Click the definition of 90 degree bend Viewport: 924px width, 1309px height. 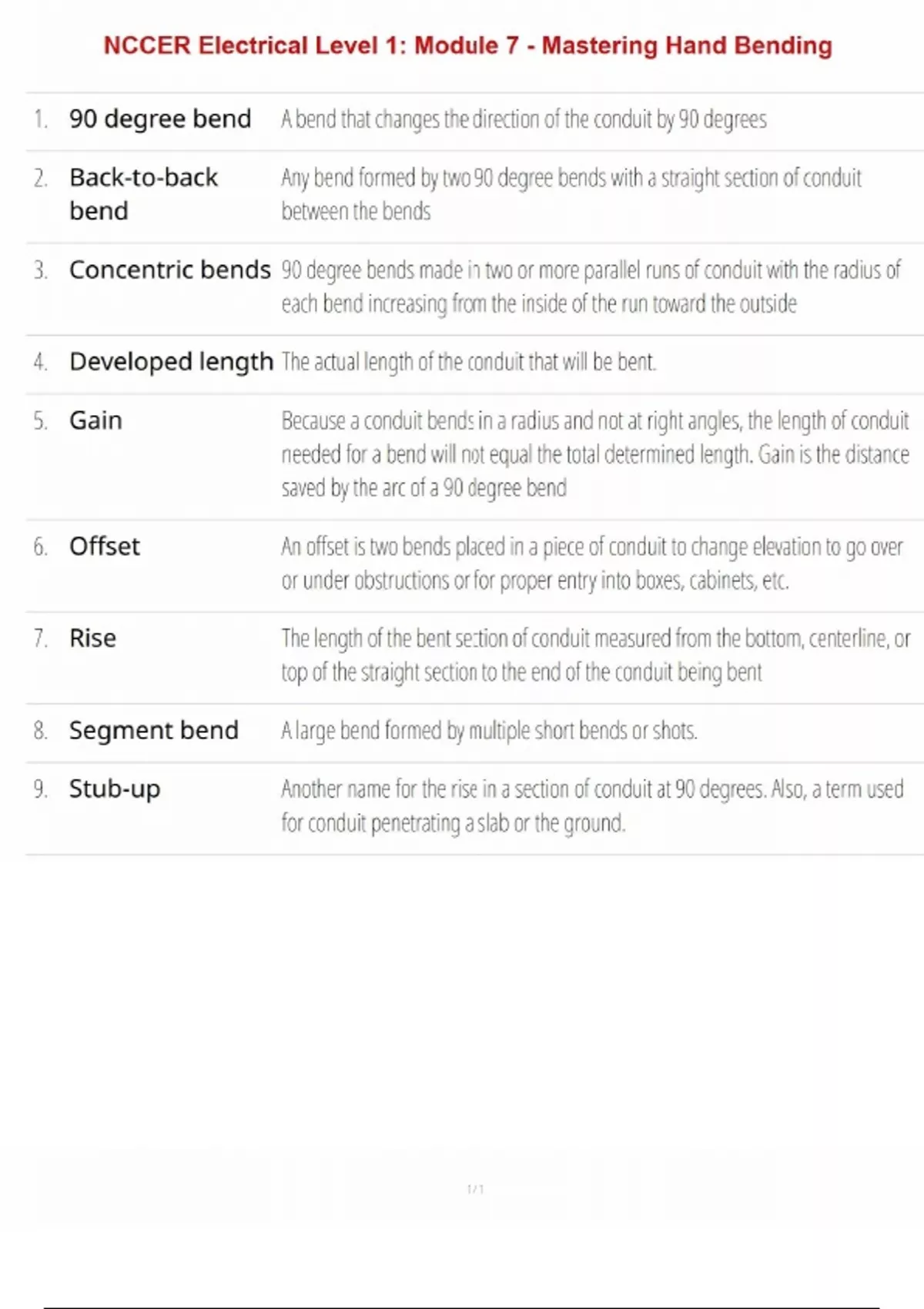click(x=524, y=119)
